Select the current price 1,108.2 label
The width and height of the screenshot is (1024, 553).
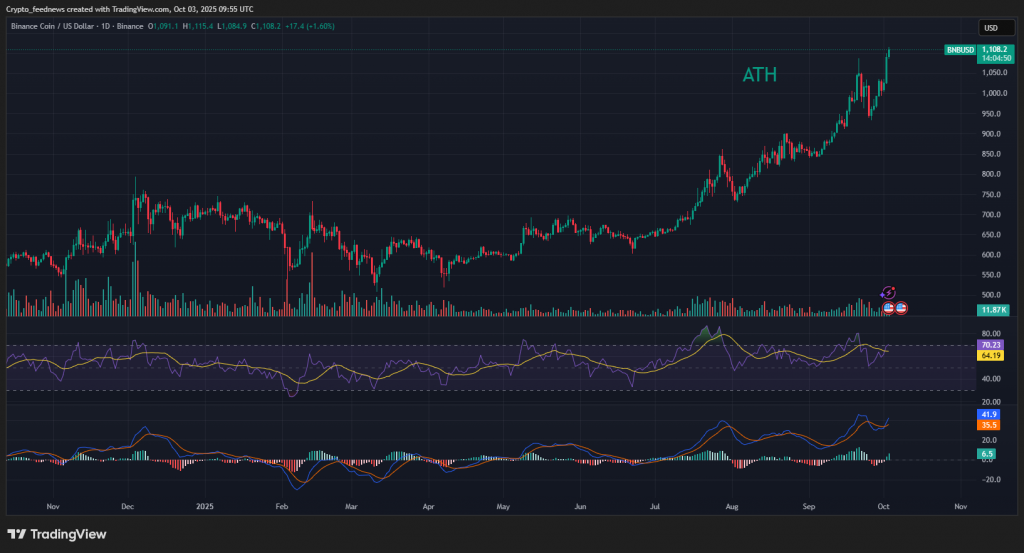pos(993,48)
